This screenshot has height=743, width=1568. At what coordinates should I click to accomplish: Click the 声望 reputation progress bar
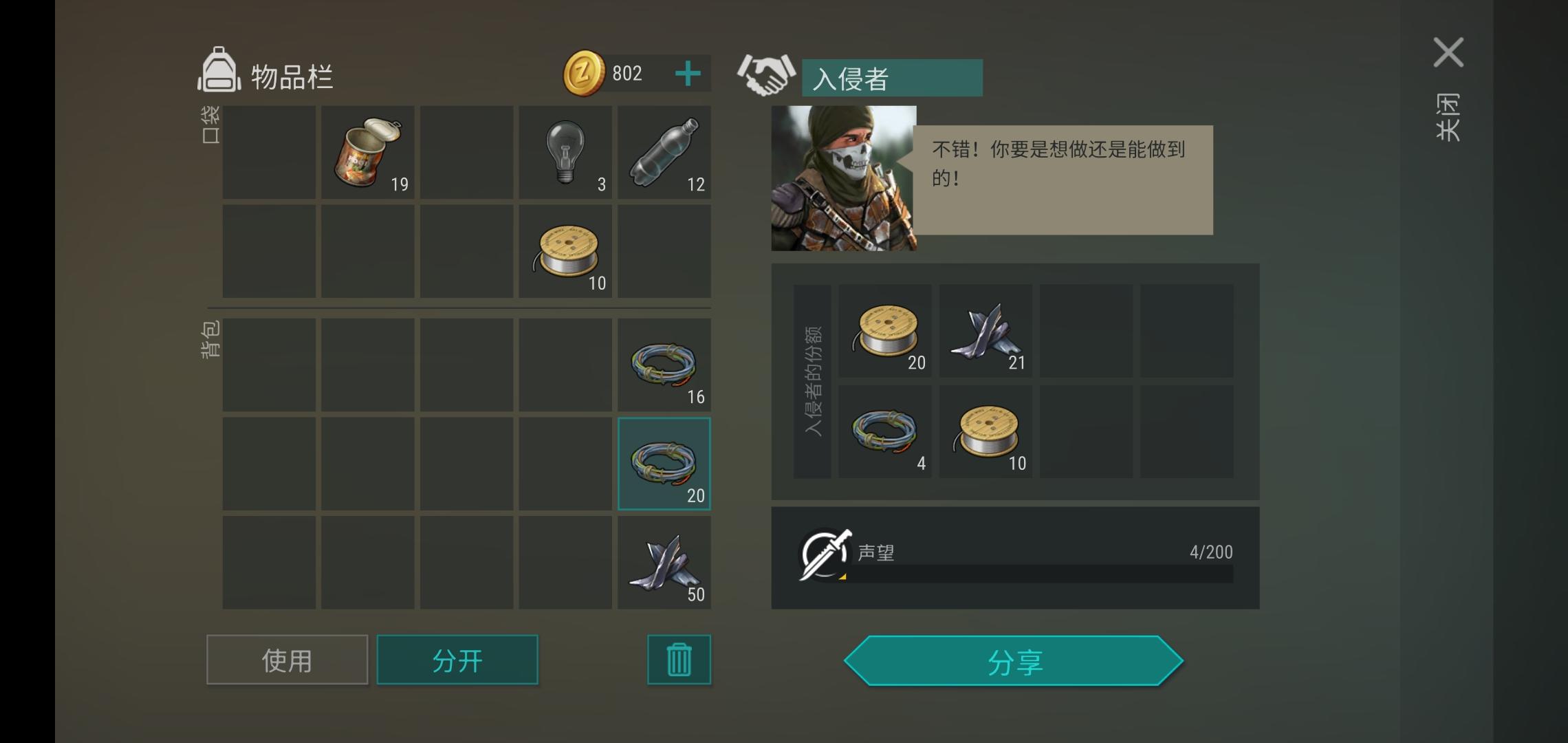click(1038, 574)
